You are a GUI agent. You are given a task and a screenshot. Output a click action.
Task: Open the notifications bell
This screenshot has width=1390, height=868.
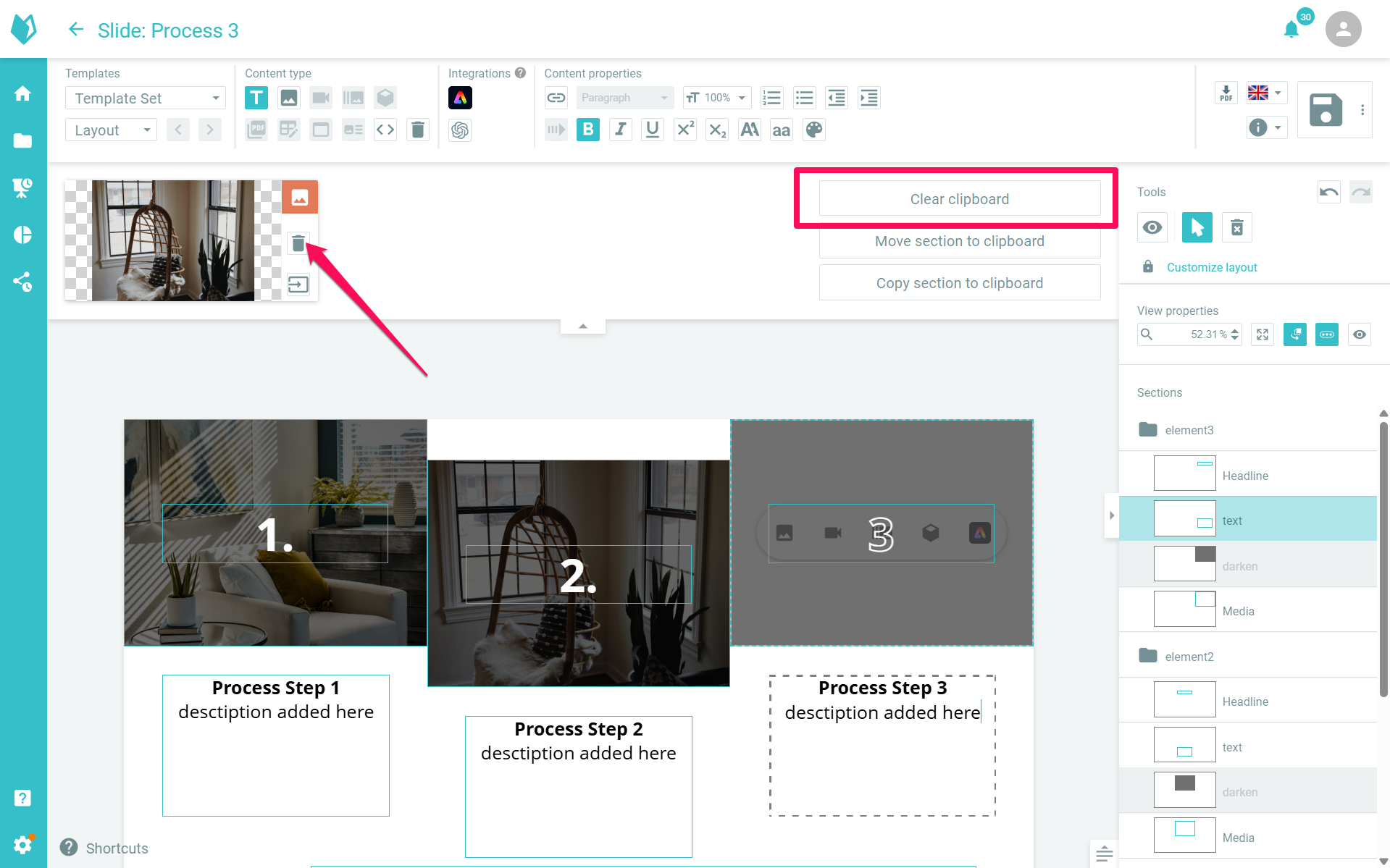coord(1291,30)
